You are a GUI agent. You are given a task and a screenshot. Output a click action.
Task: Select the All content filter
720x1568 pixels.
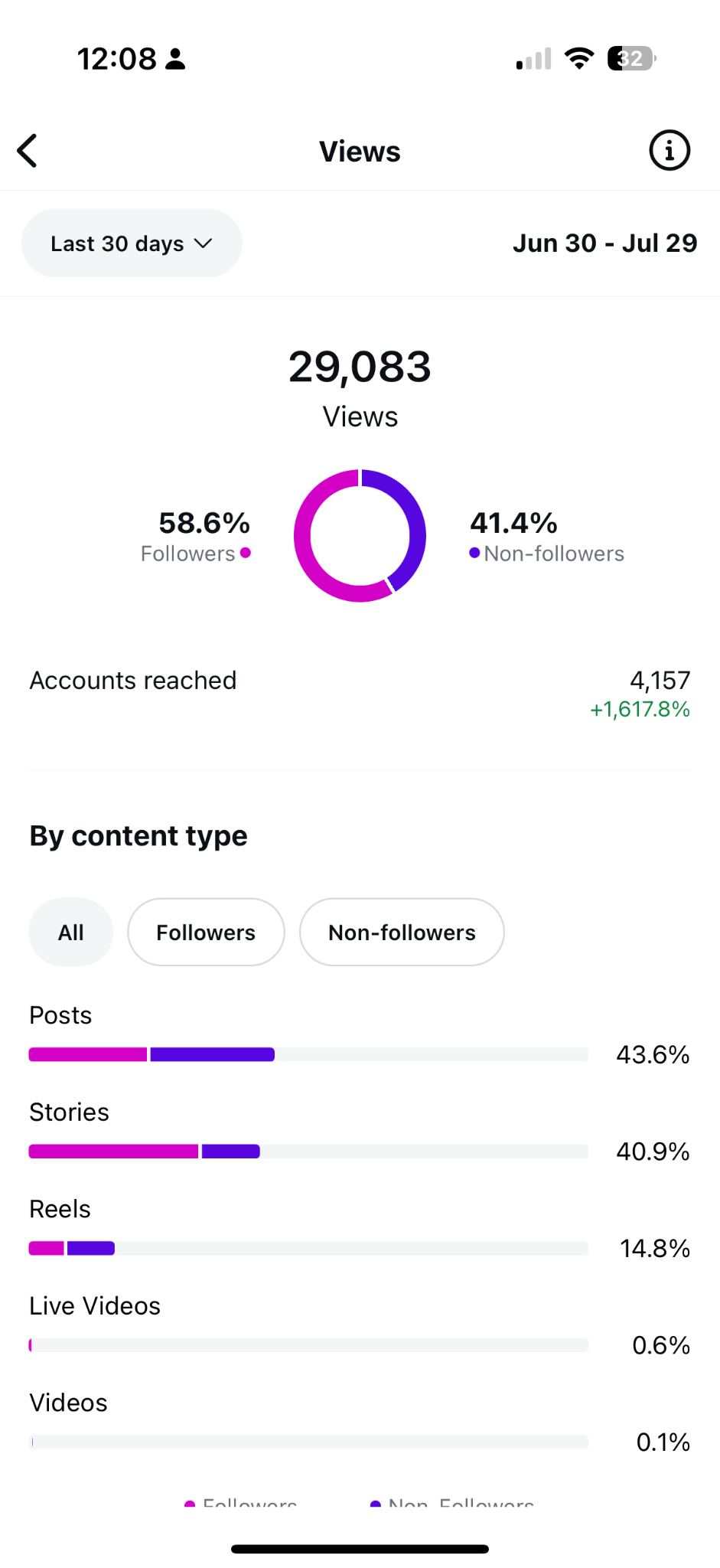tap(71, 933)
